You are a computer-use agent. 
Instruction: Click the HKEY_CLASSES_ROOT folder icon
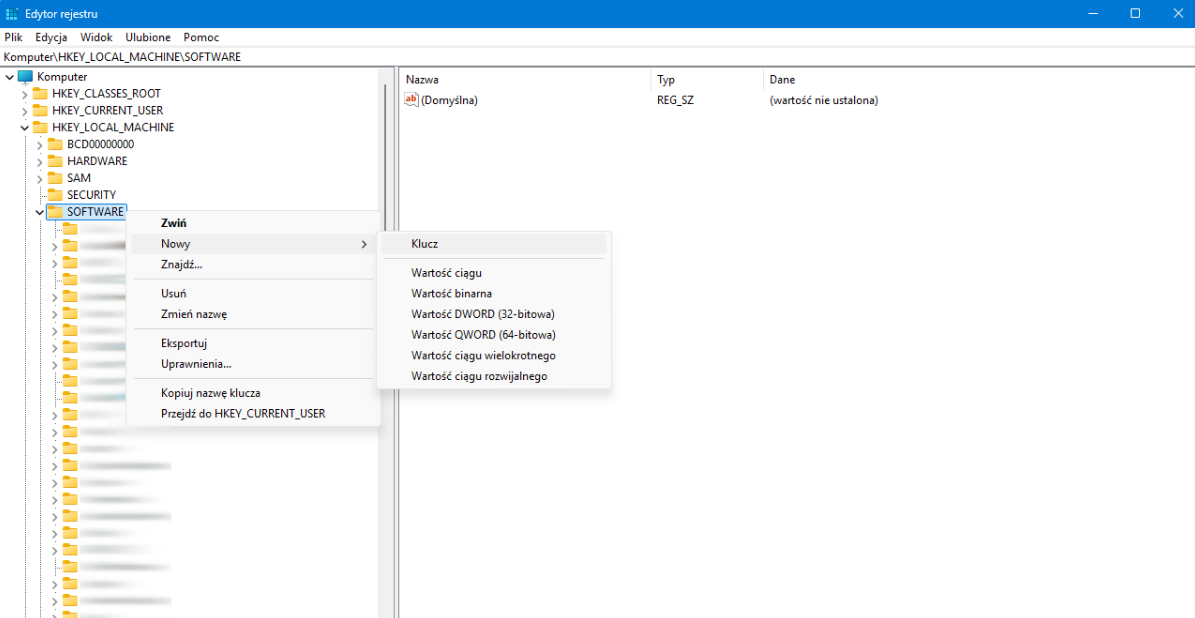click(x=40, y=94)
